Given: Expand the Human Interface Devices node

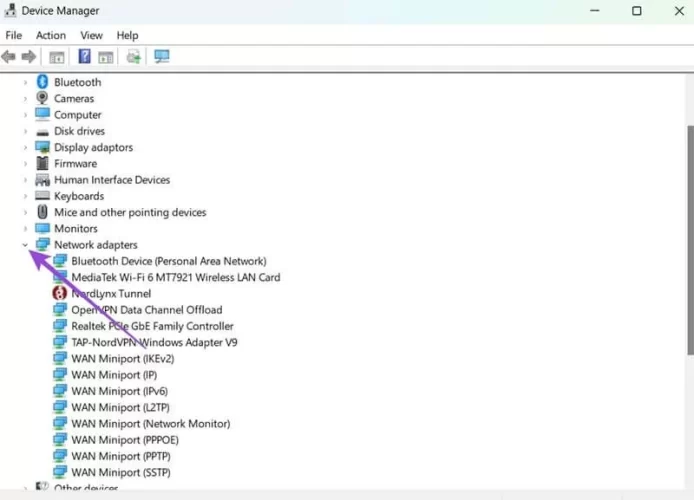Looking at the screenshot, I should 25,180.
